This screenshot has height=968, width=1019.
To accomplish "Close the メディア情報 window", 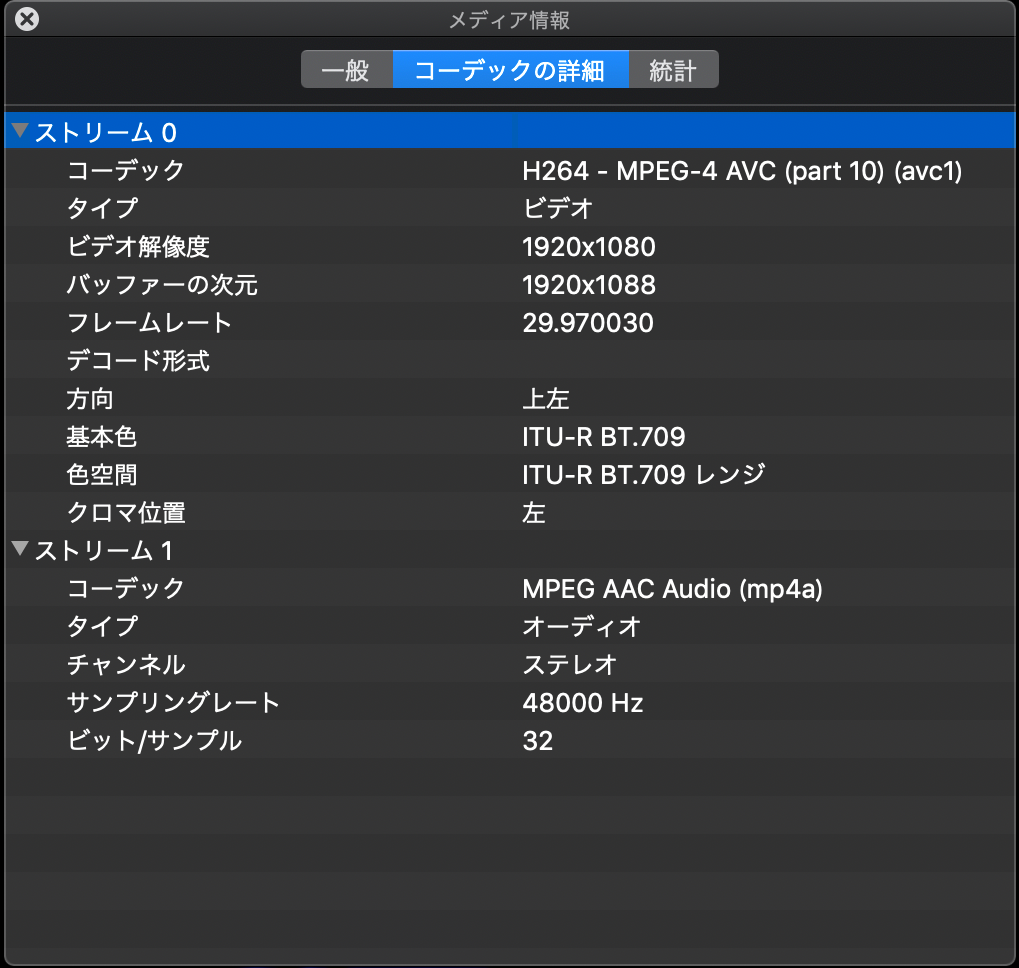I will click(28, 19).
